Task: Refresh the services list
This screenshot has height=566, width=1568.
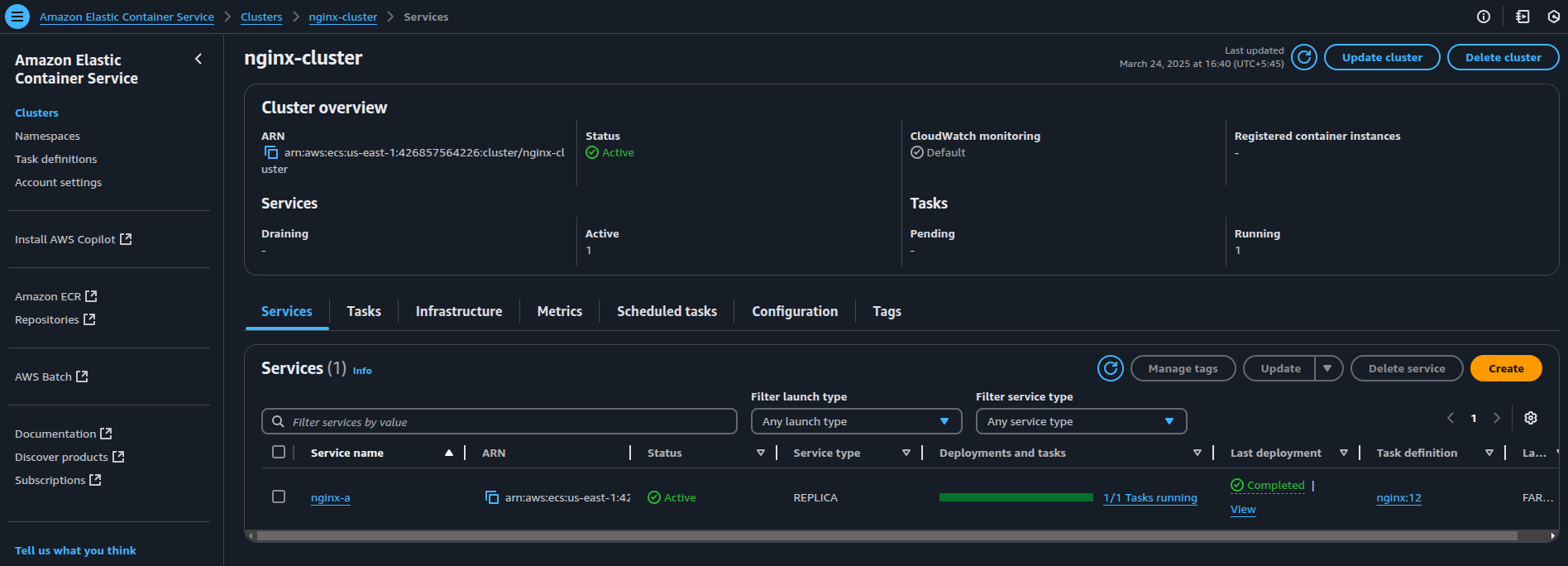Action: 1110,368
